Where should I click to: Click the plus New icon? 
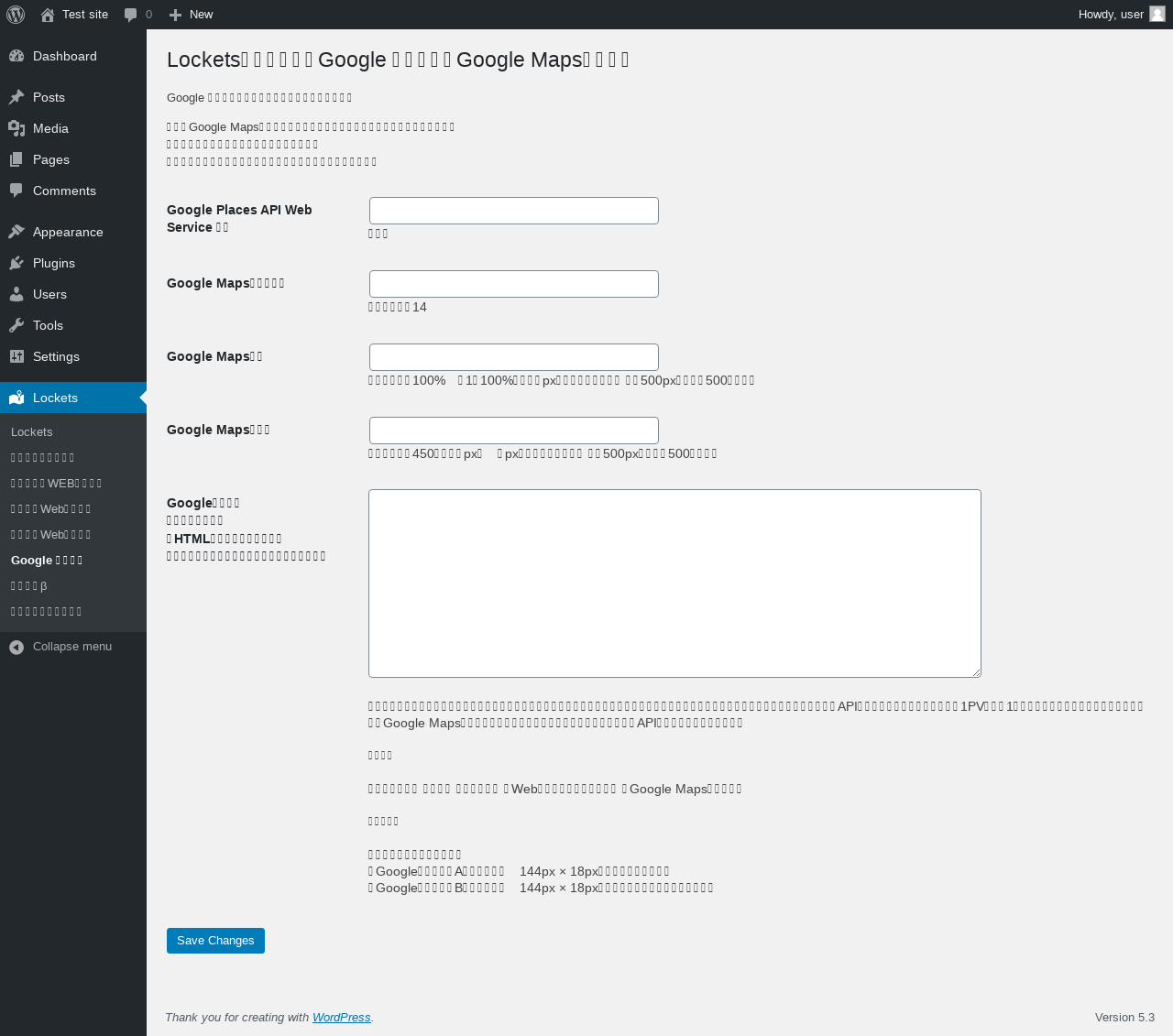(175, 15)
